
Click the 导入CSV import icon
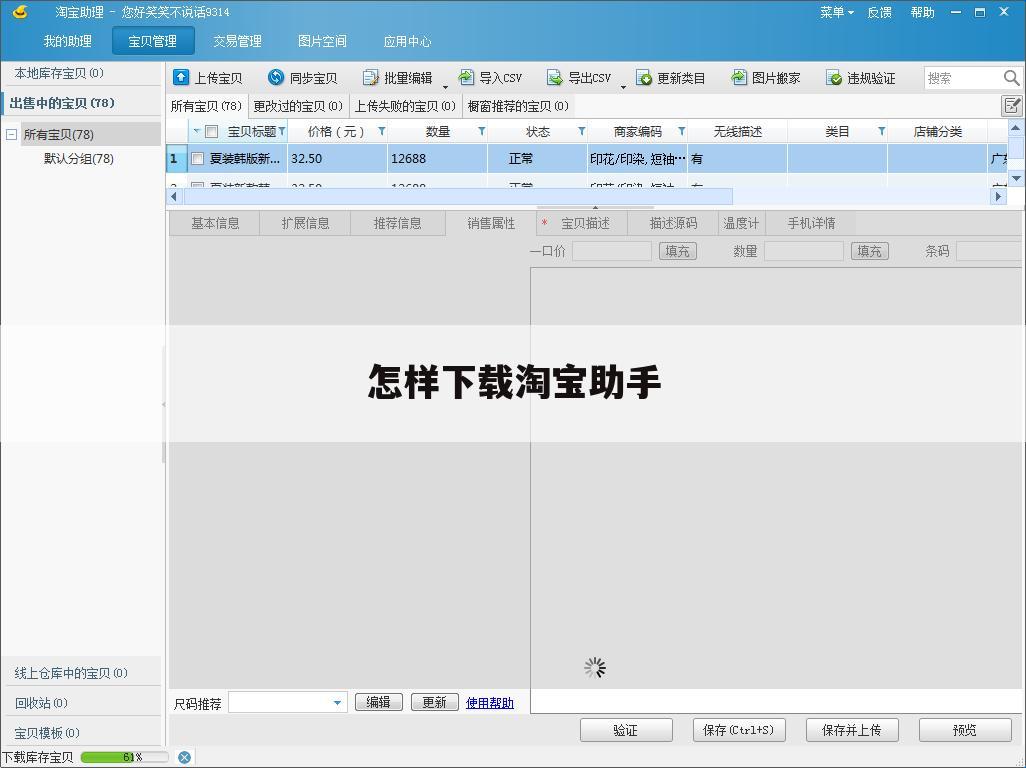point(465,78)
